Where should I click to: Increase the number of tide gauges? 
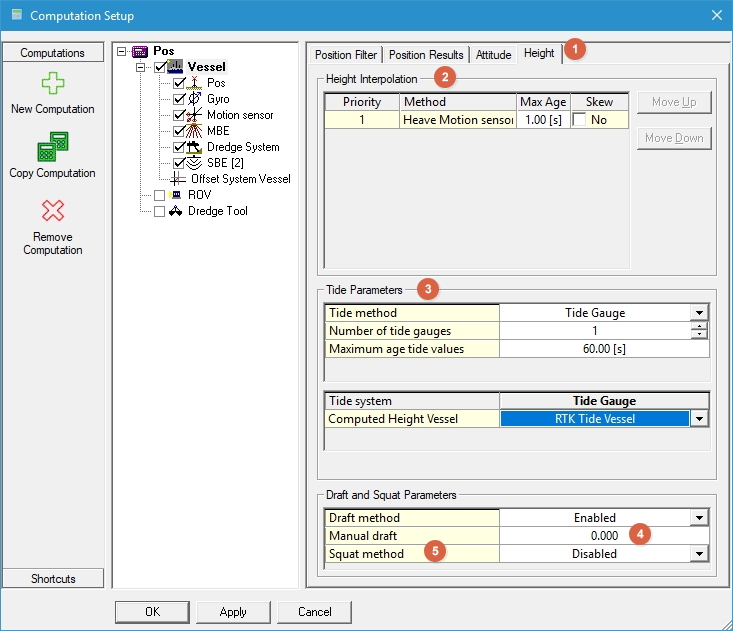(700, 327)
